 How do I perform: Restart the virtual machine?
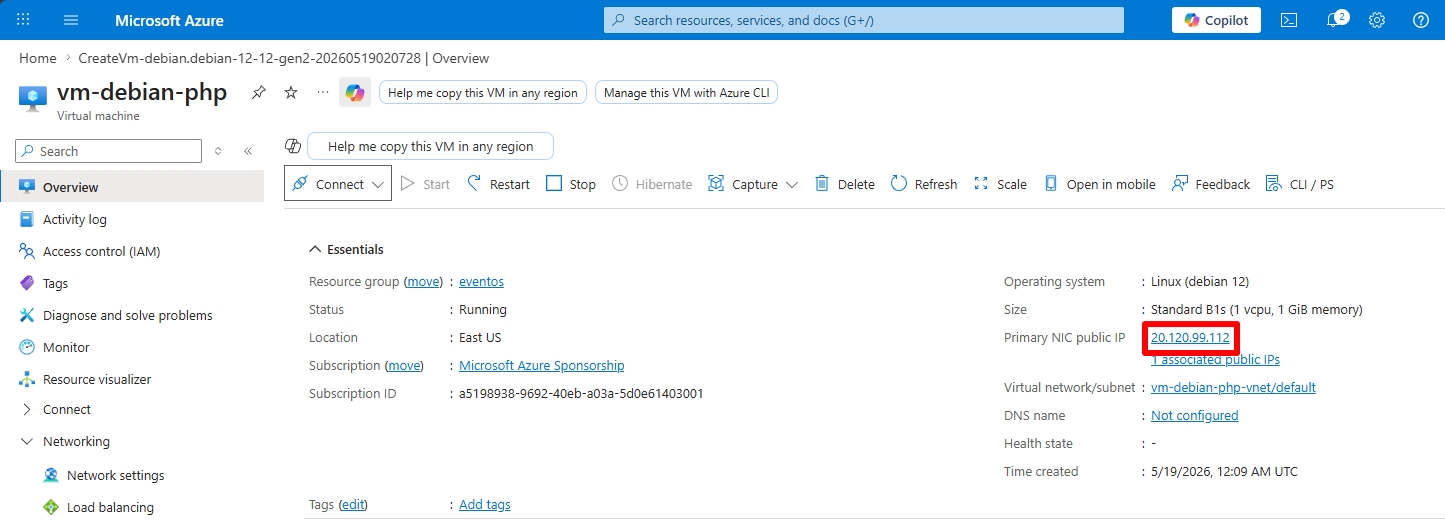[x=499, y=184]
